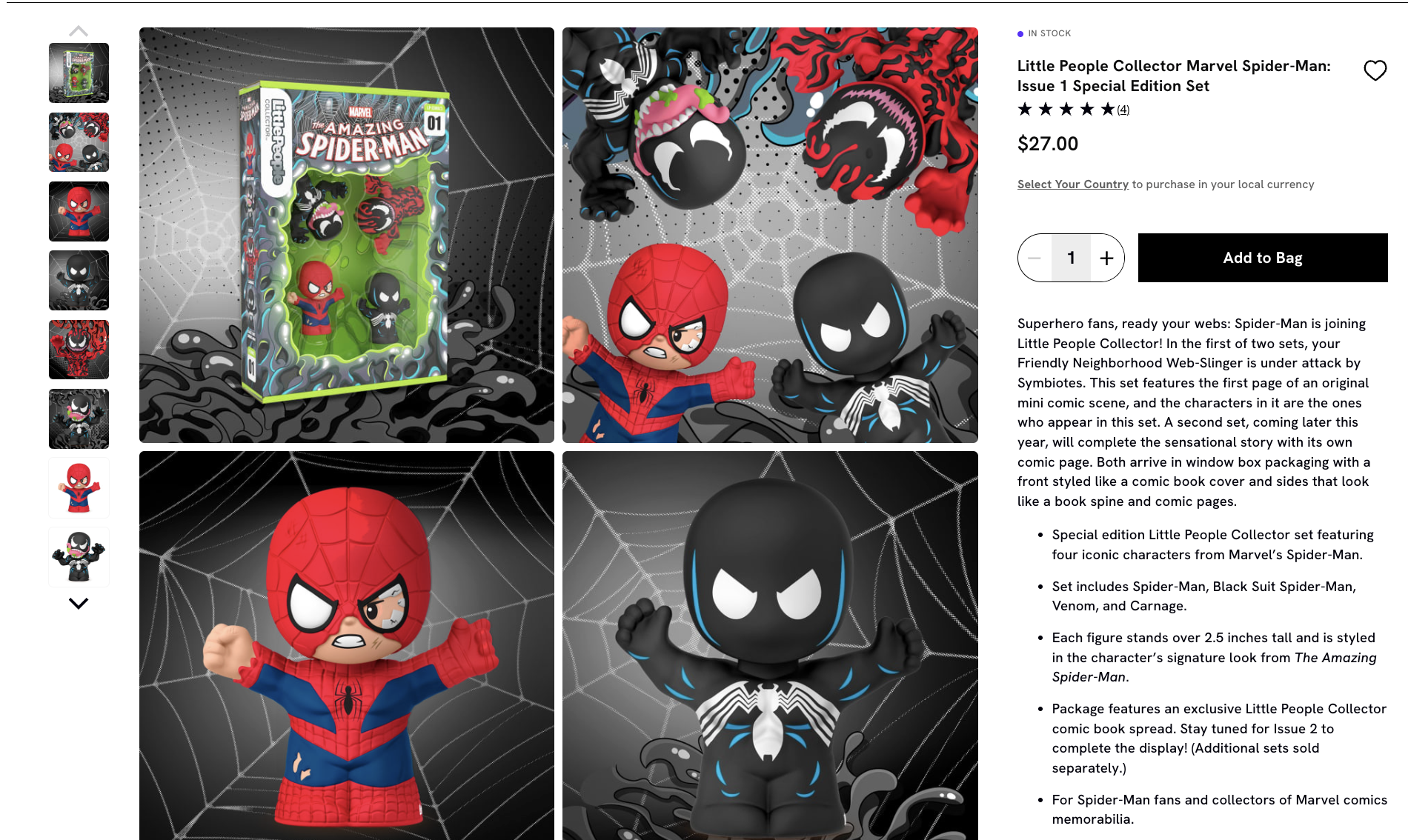
Task: Click the five-star rating display
Action: coord(1066,110)
